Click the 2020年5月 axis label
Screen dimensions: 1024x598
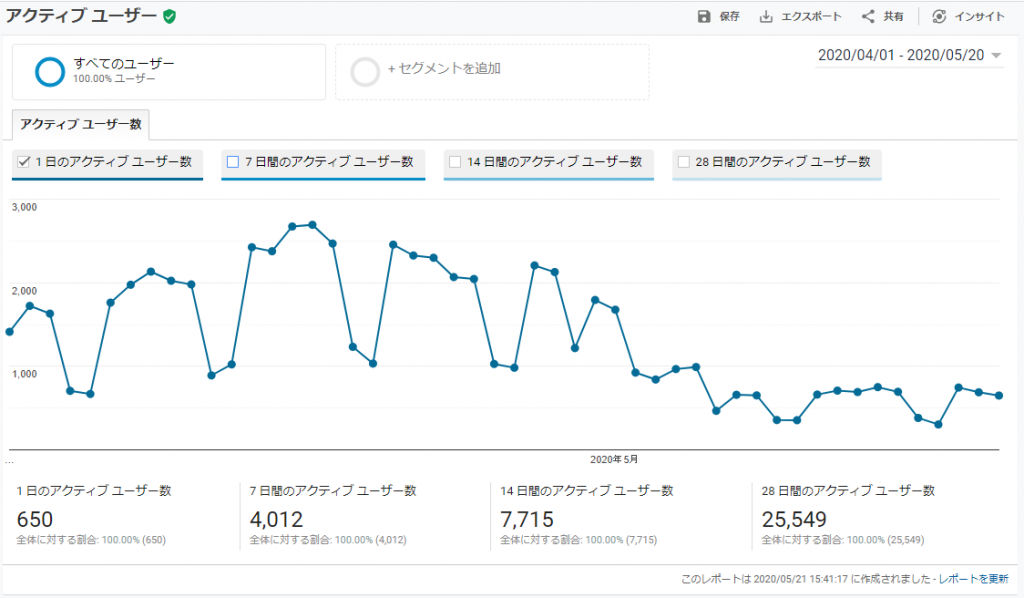click(614, 460)
